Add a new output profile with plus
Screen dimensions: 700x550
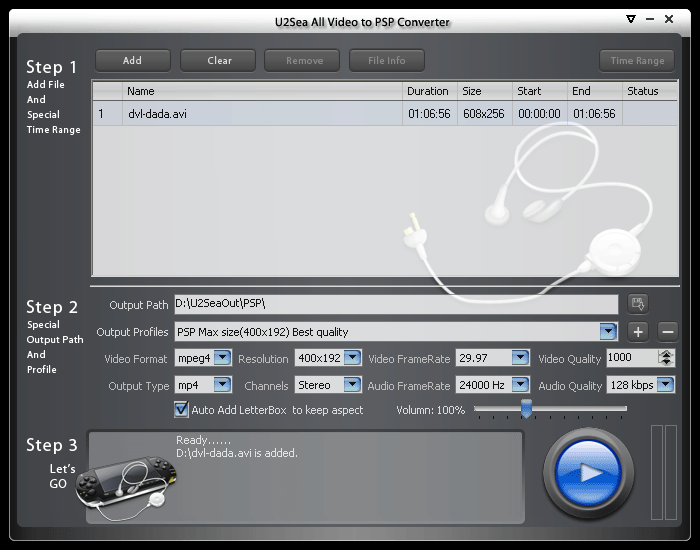click(638, 332)
